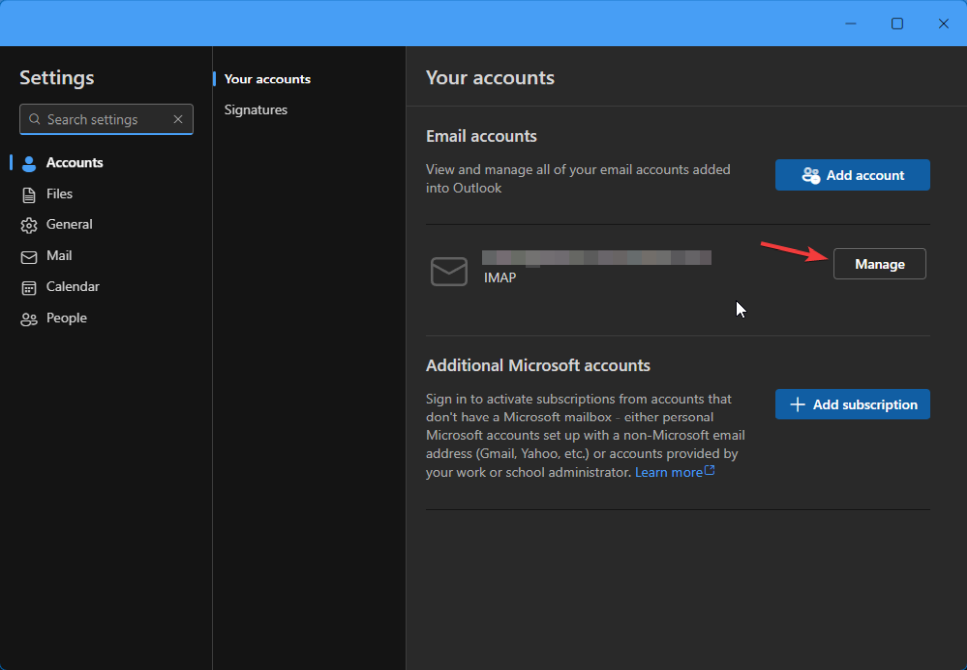Click the People contacts icon
This screenshot has height=670, width=967.
point(29,319)
